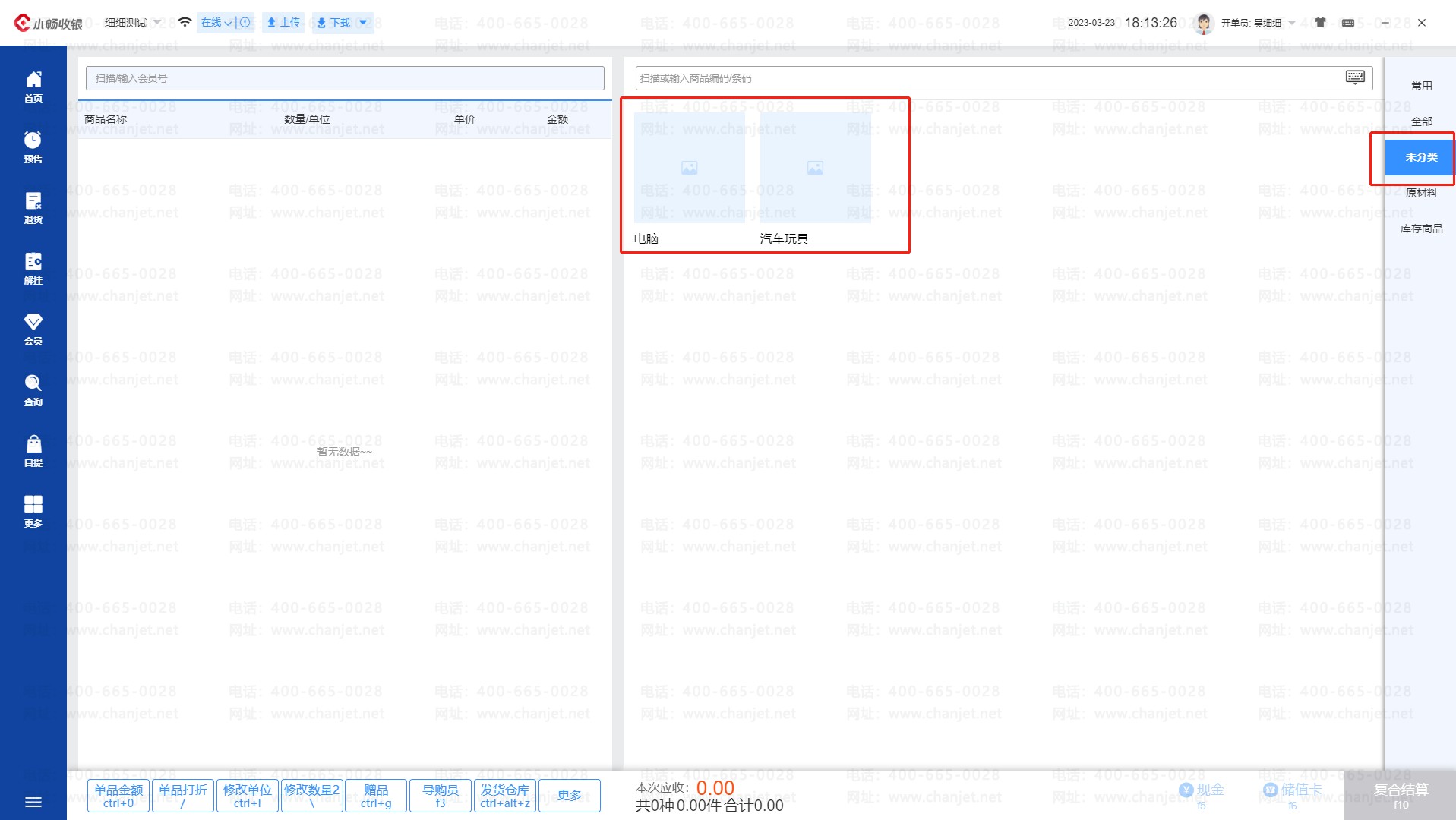Click the 数量/单位 column header
This screenshot has width=1456, height=820.
[307, 119]
